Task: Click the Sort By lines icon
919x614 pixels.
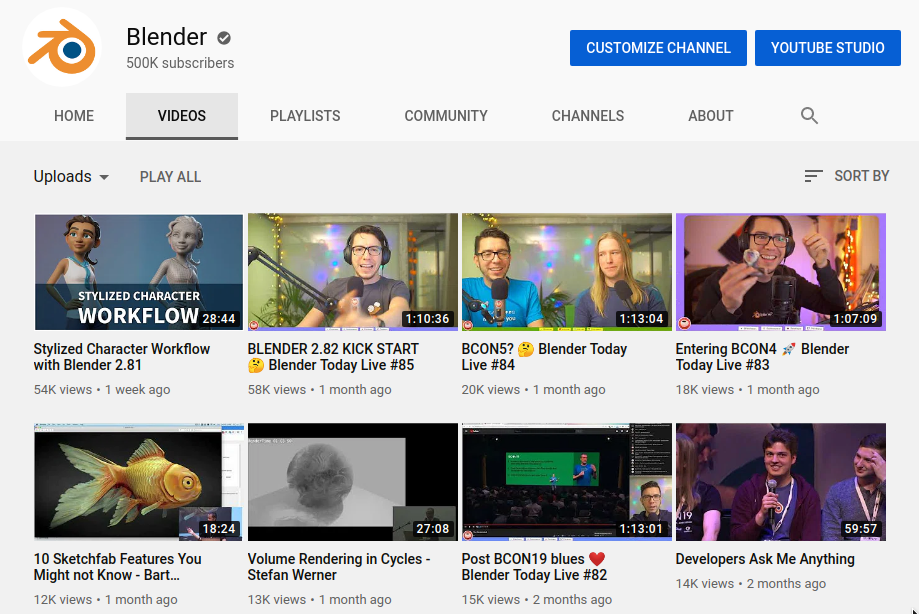Action: (814, 176)
